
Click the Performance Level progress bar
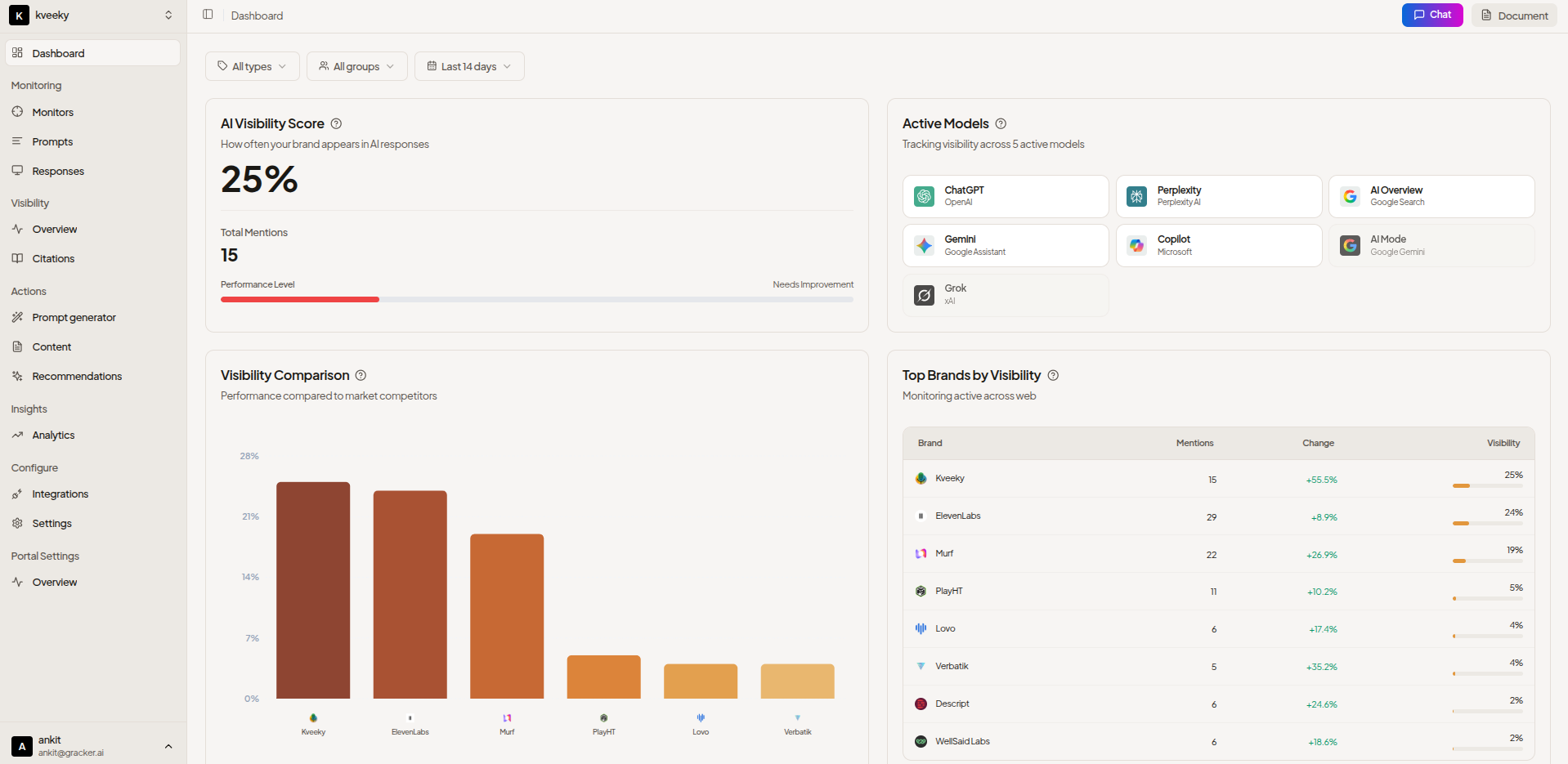[x=536, y=300]
